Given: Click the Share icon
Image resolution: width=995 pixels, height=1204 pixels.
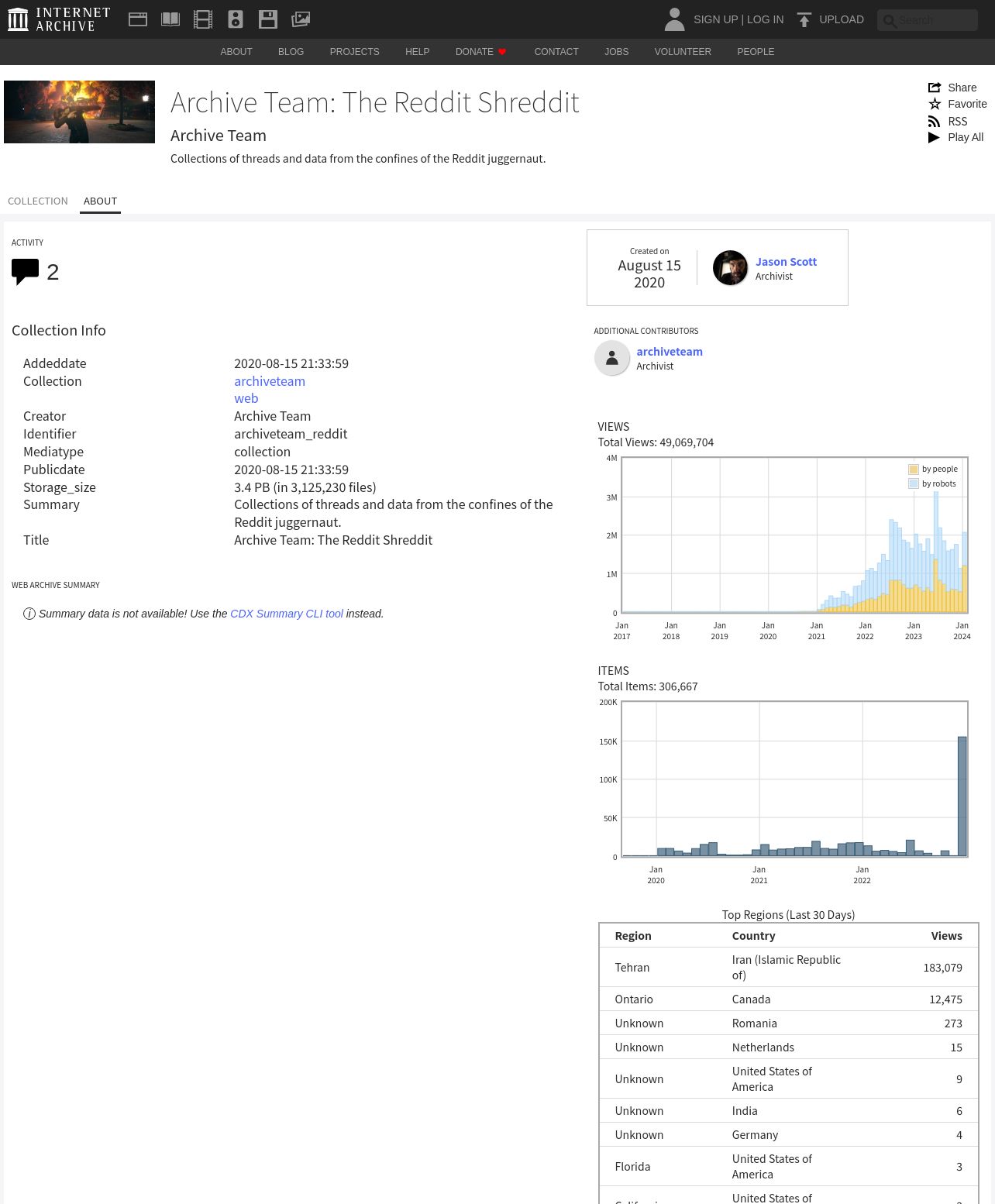Looking at the screenshot, I should 935,88.
